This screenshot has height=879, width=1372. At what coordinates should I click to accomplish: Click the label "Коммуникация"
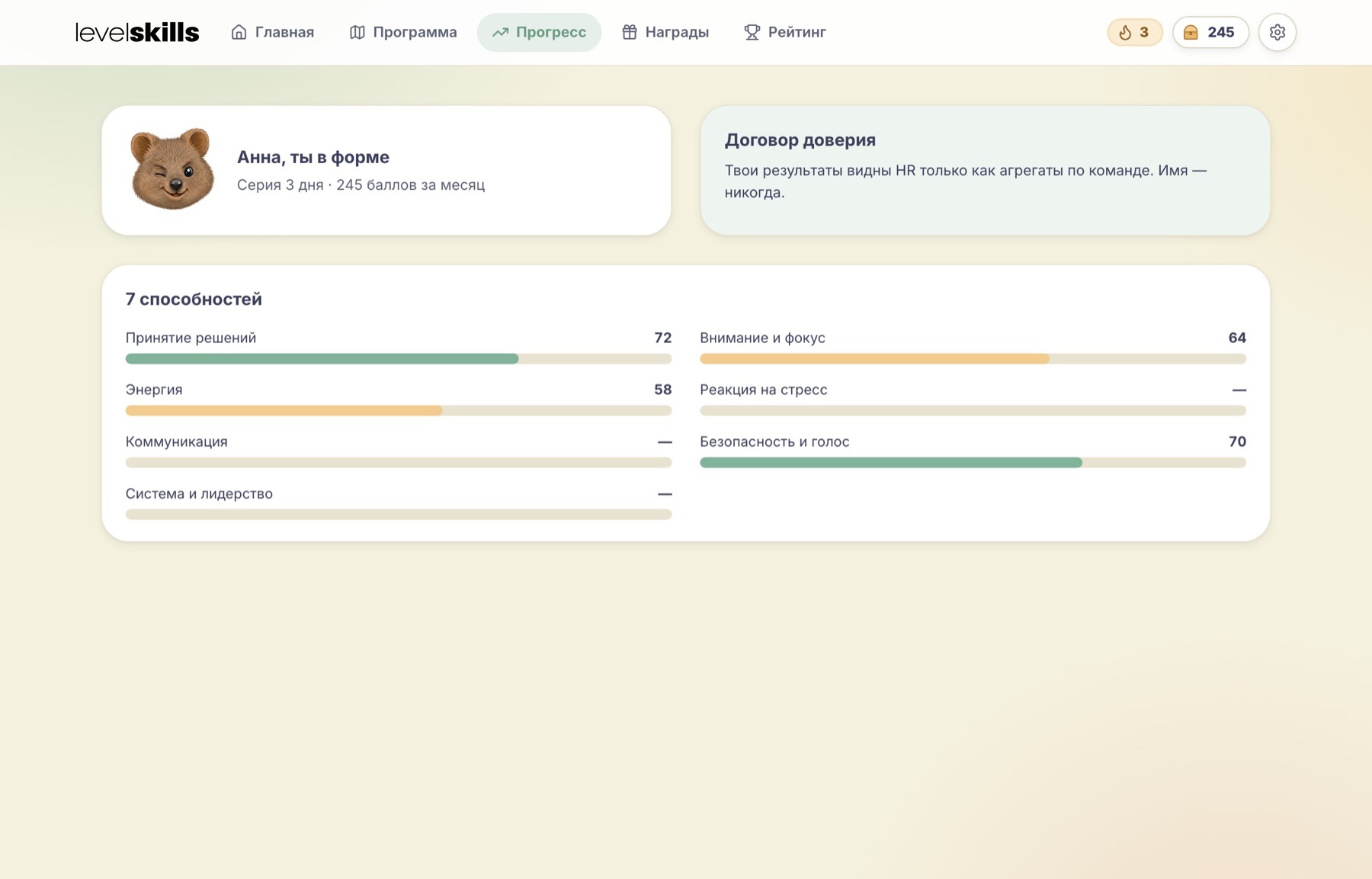(x=177, y=441)
